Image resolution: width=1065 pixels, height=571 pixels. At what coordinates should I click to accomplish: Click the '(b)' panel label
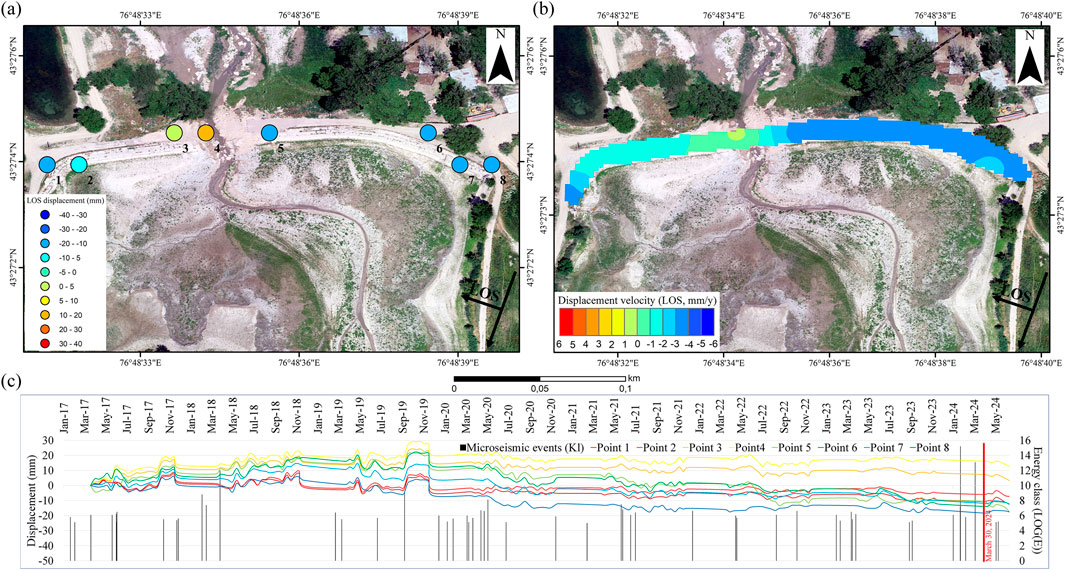[x=543, y=10]
